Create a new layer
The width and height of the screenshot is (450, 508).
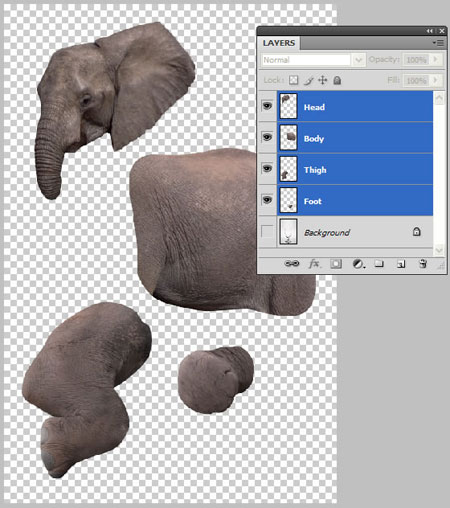click(401, 264)
